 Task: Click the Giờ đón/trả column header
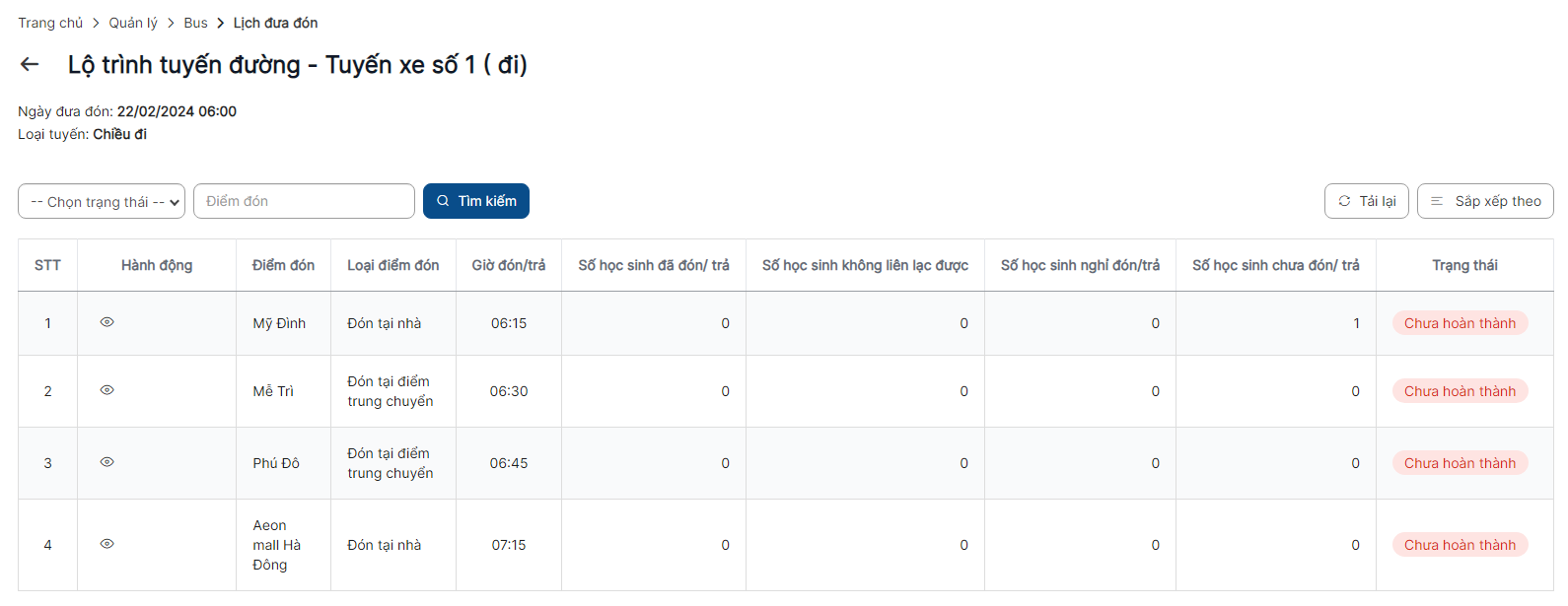point(509,265)
